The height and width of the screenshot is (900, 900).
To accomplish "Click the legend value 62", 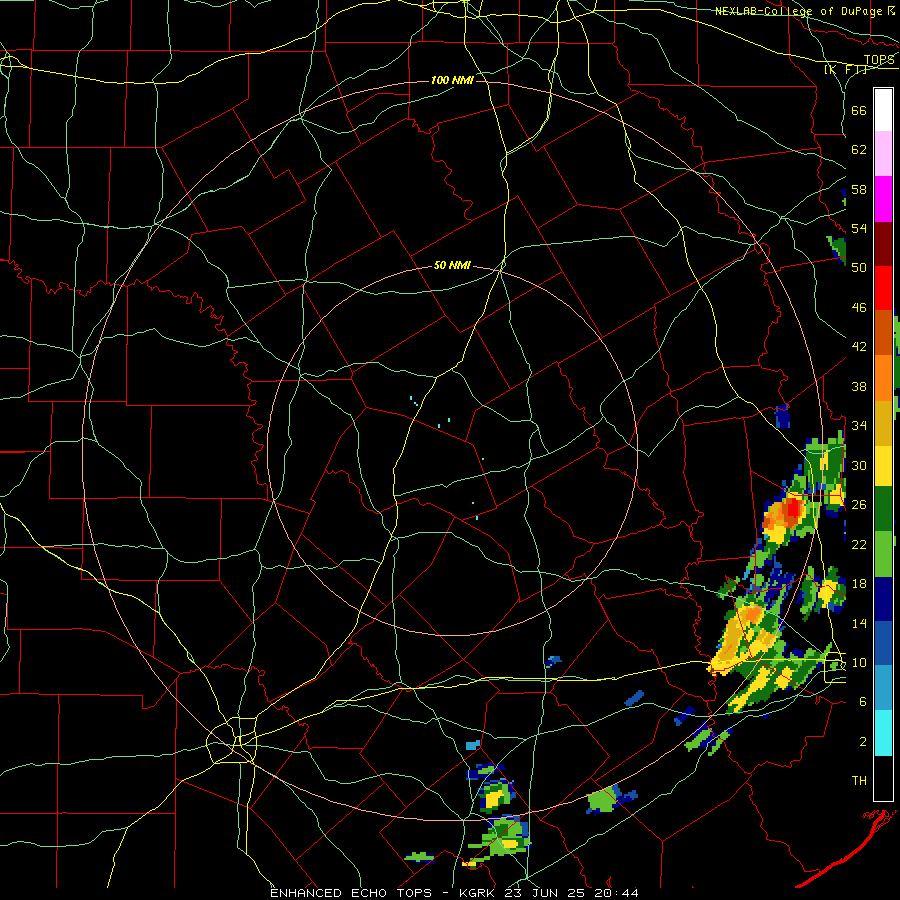I will [x=859, y=150].
